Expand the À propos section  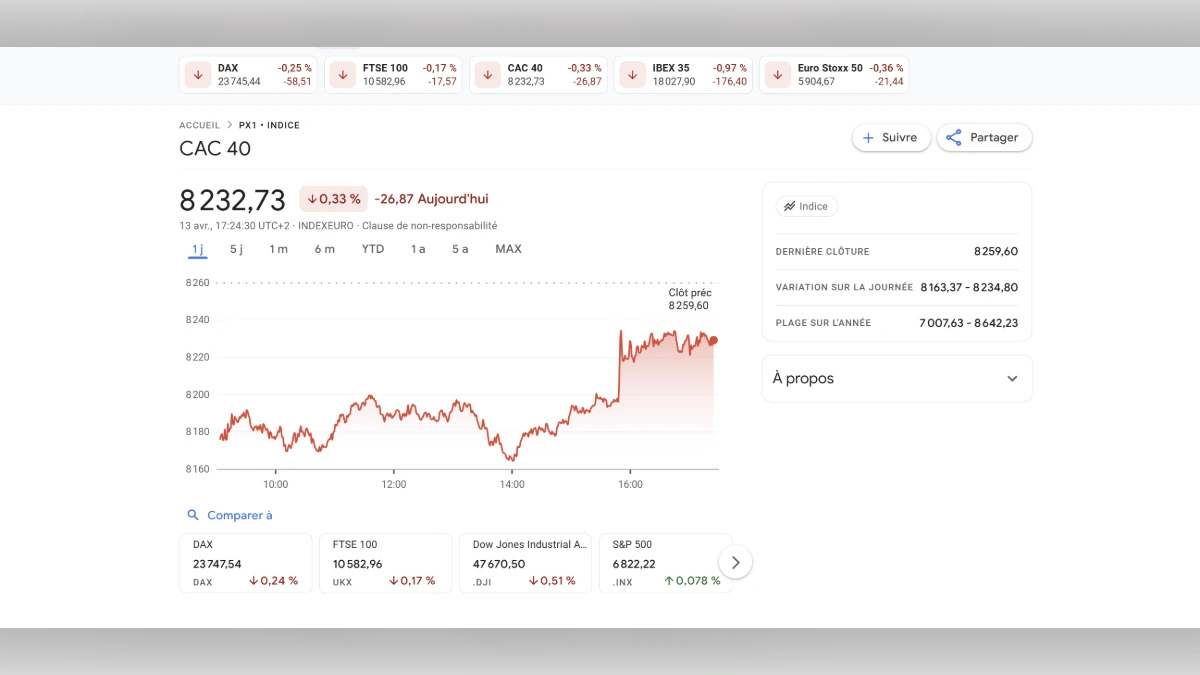pyautogui.click(x=896, y=378)
